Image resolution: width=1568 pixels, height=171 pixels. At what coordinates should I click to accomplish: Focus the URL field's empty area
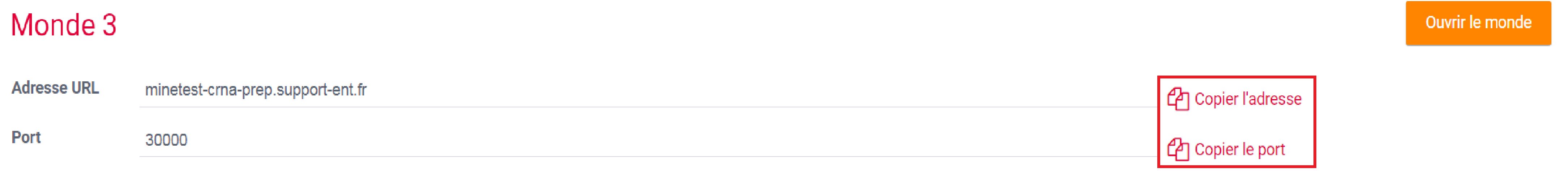click(761, 90)
